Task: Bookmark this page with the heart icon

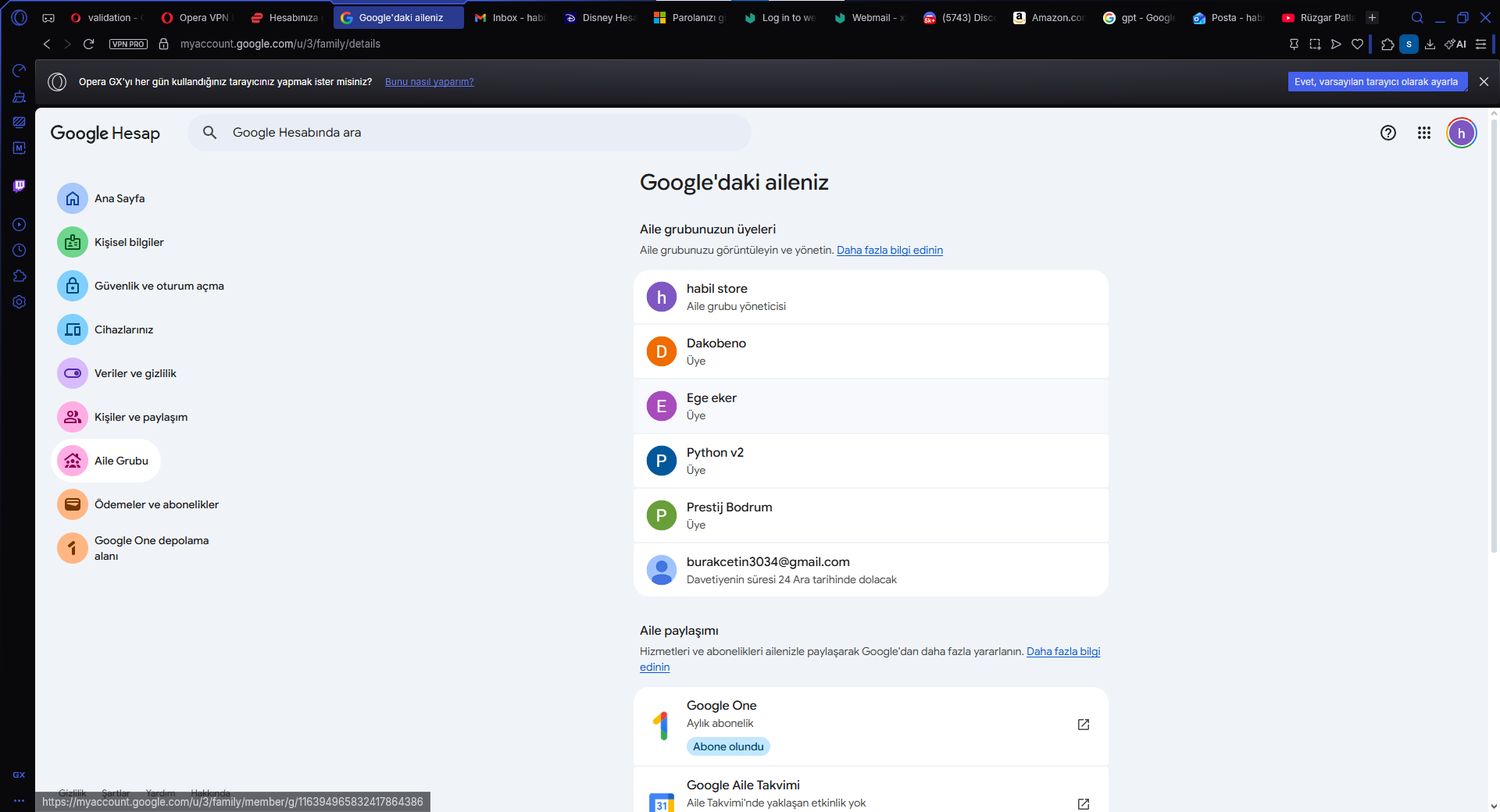Action: pos(1357,44)
